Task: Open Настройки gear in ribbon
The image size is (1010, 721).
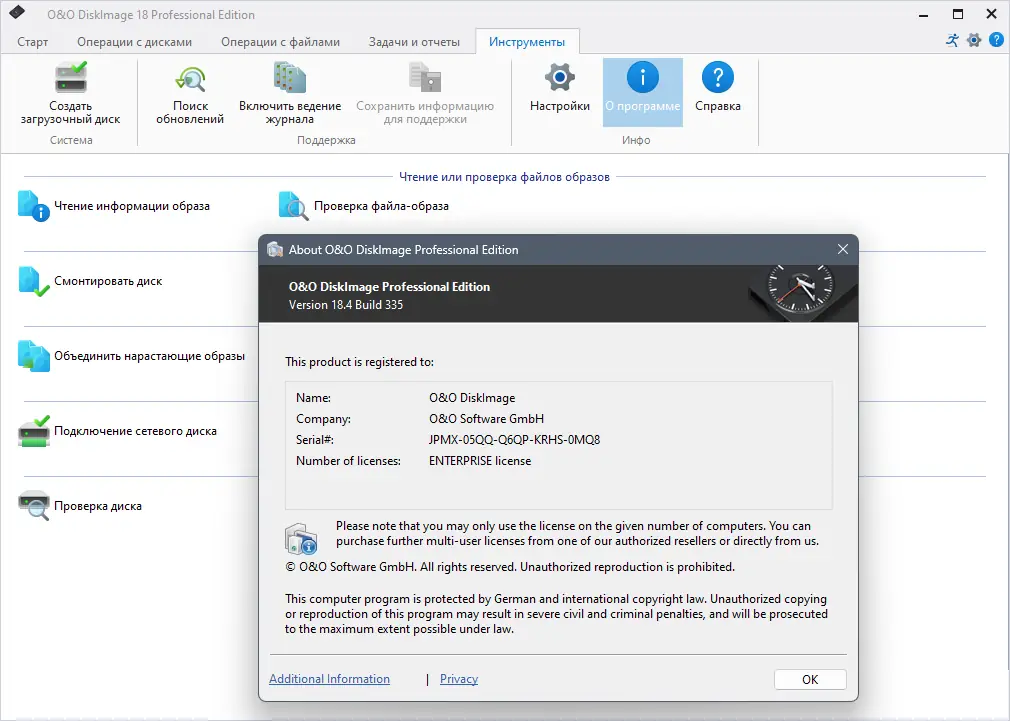Action: pyautogui.click(x=560, y=77)
